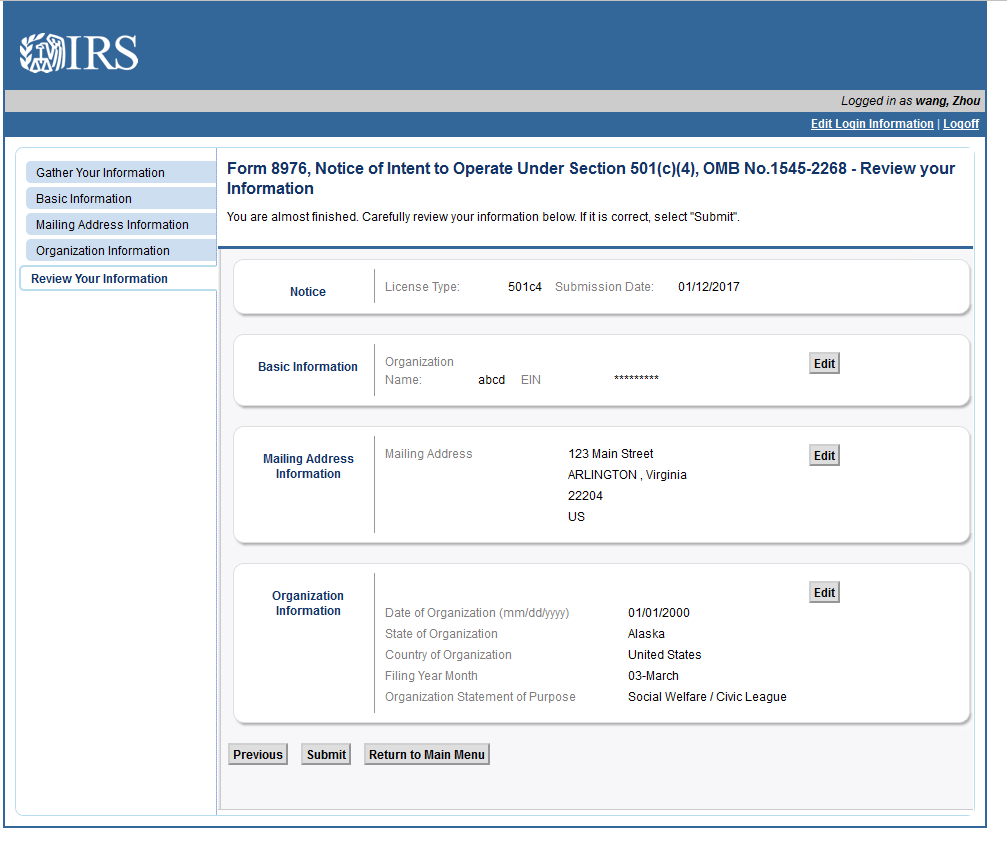Open Organization Information sidebar step
The width and height of the screenshot is (1007, 845).
(x=121, y=251)
